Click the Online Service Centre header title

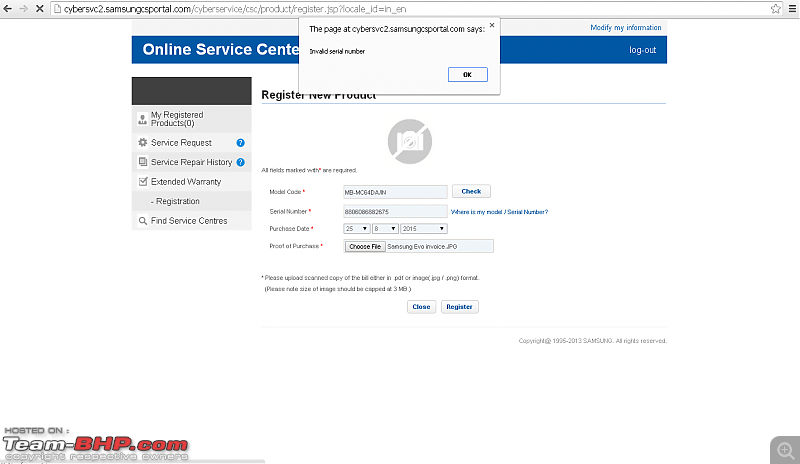pos(221,50)
